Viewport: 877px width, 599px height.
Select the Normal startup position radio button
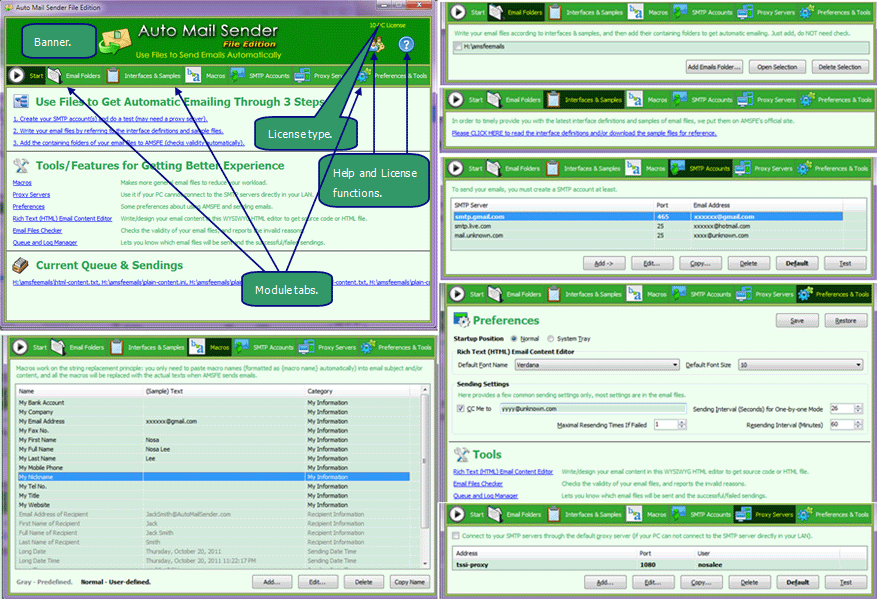click(x=513, y=338)
